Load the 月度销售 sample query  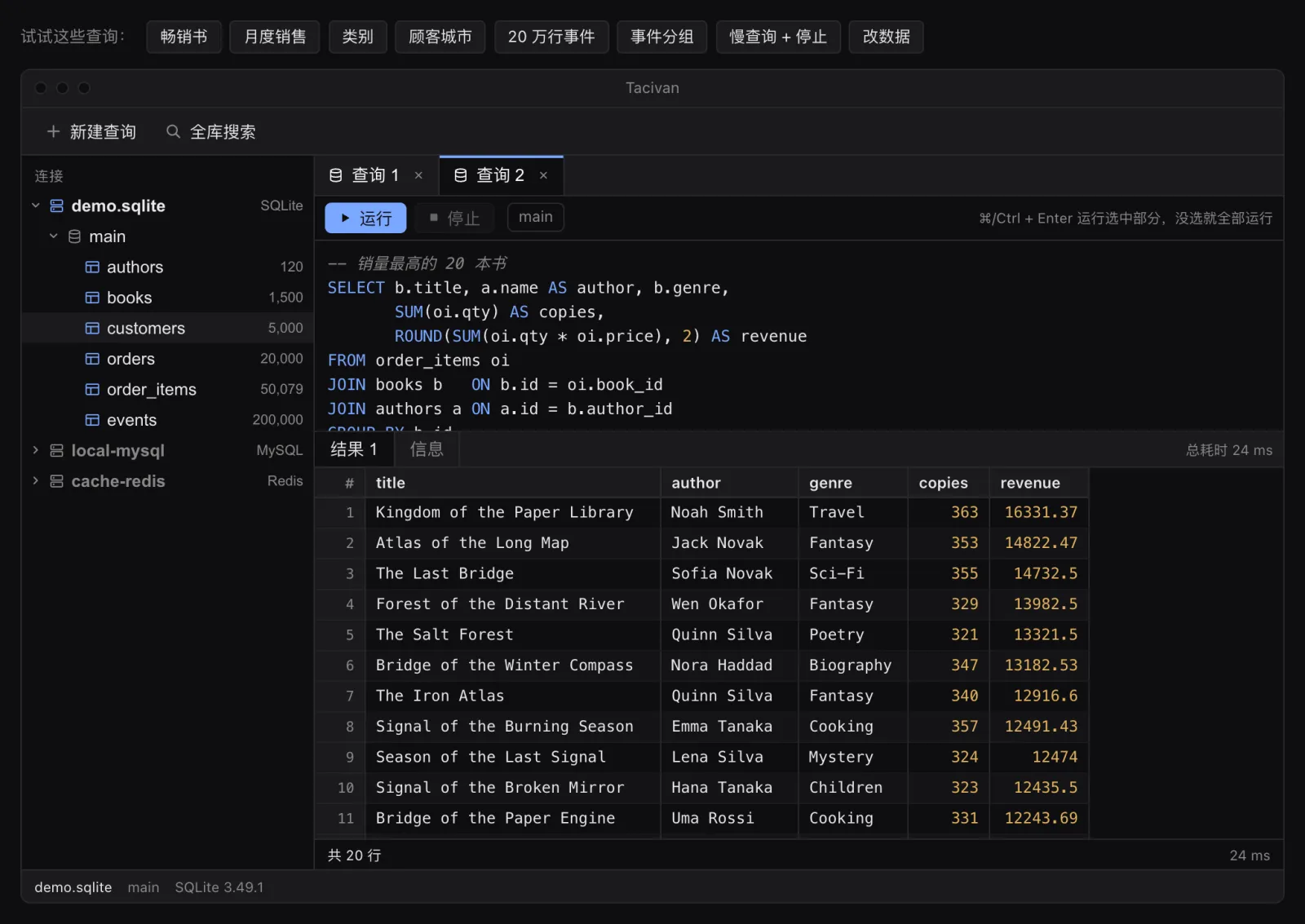(275, 37)
